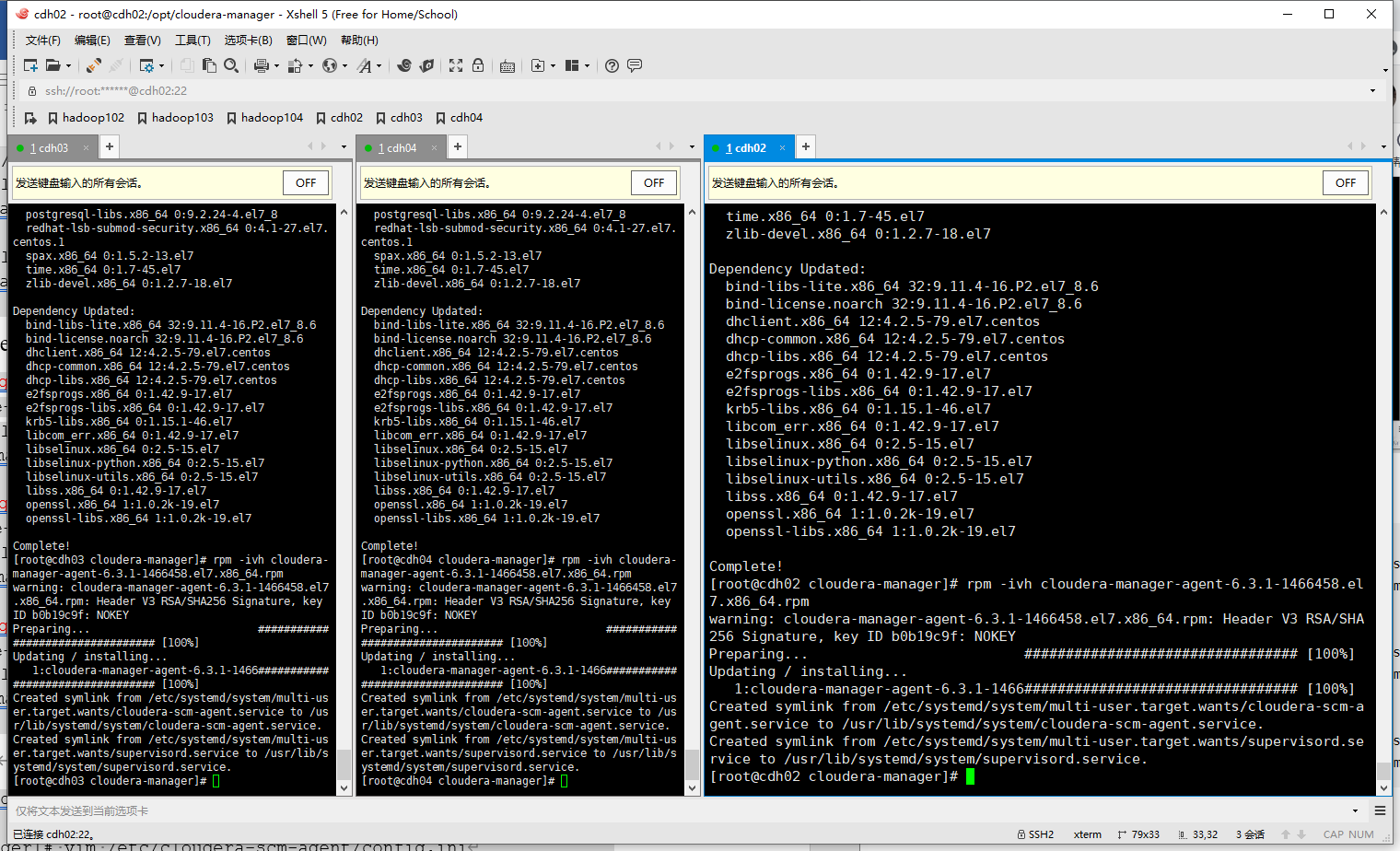Close the 1 cdh03 tab
The height and width of the screenshot is (851, 1400).
[86, 147]
